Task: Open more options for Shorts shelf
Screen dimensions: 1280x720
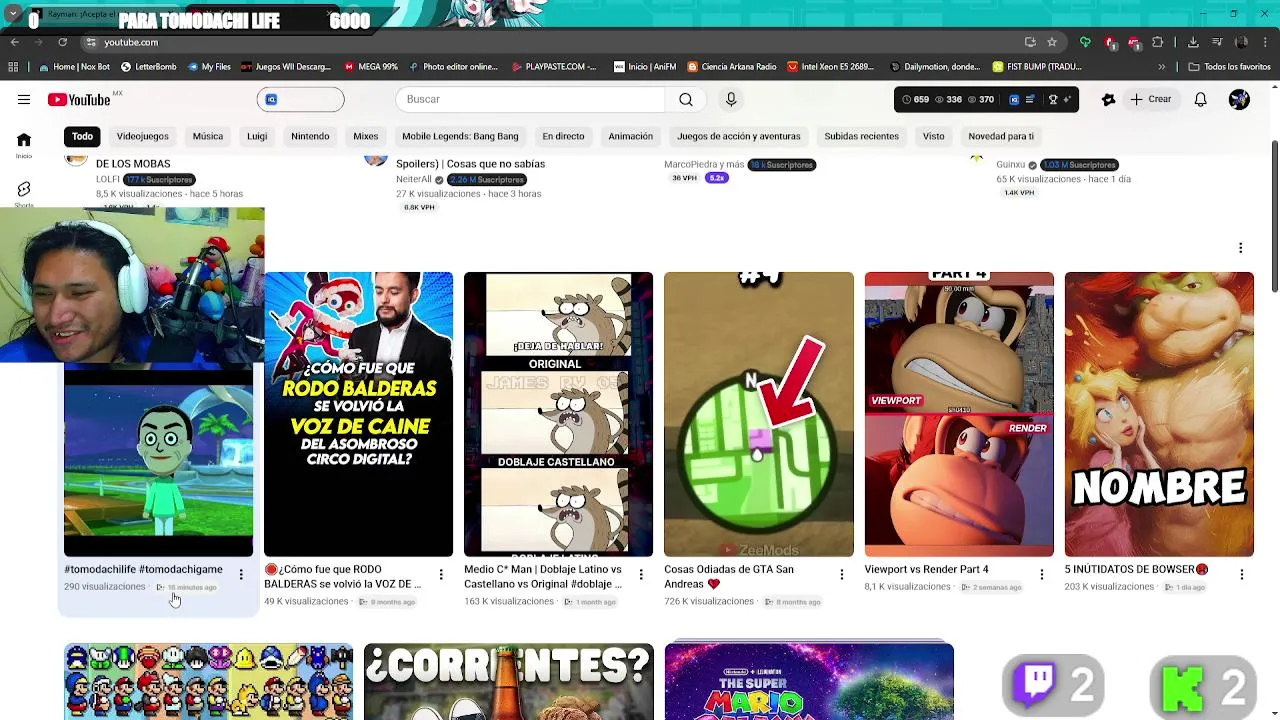Action: 1240,248
